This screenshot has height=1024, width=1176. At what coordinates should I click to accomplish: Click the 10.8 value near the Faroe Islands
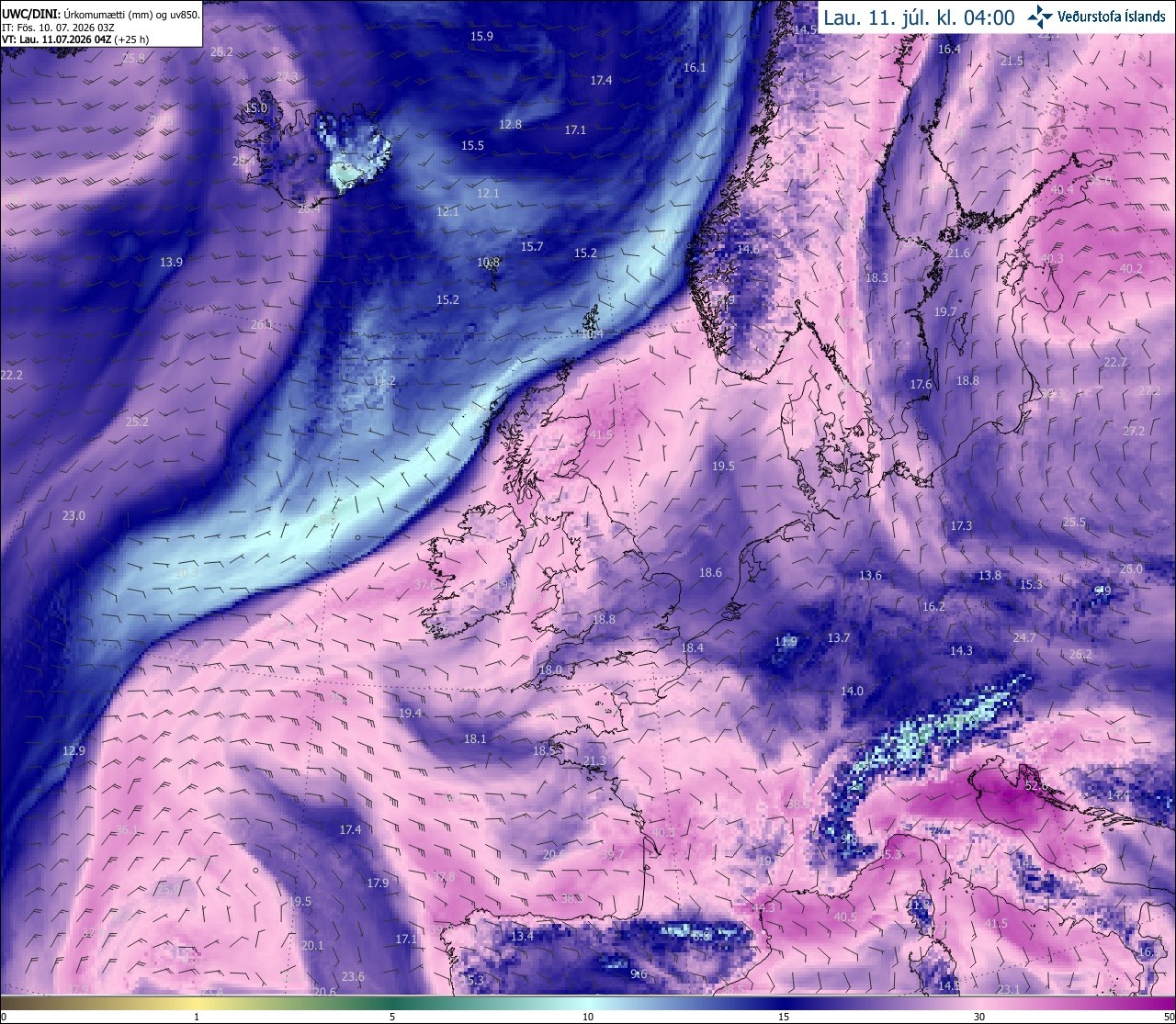(489, 262)
